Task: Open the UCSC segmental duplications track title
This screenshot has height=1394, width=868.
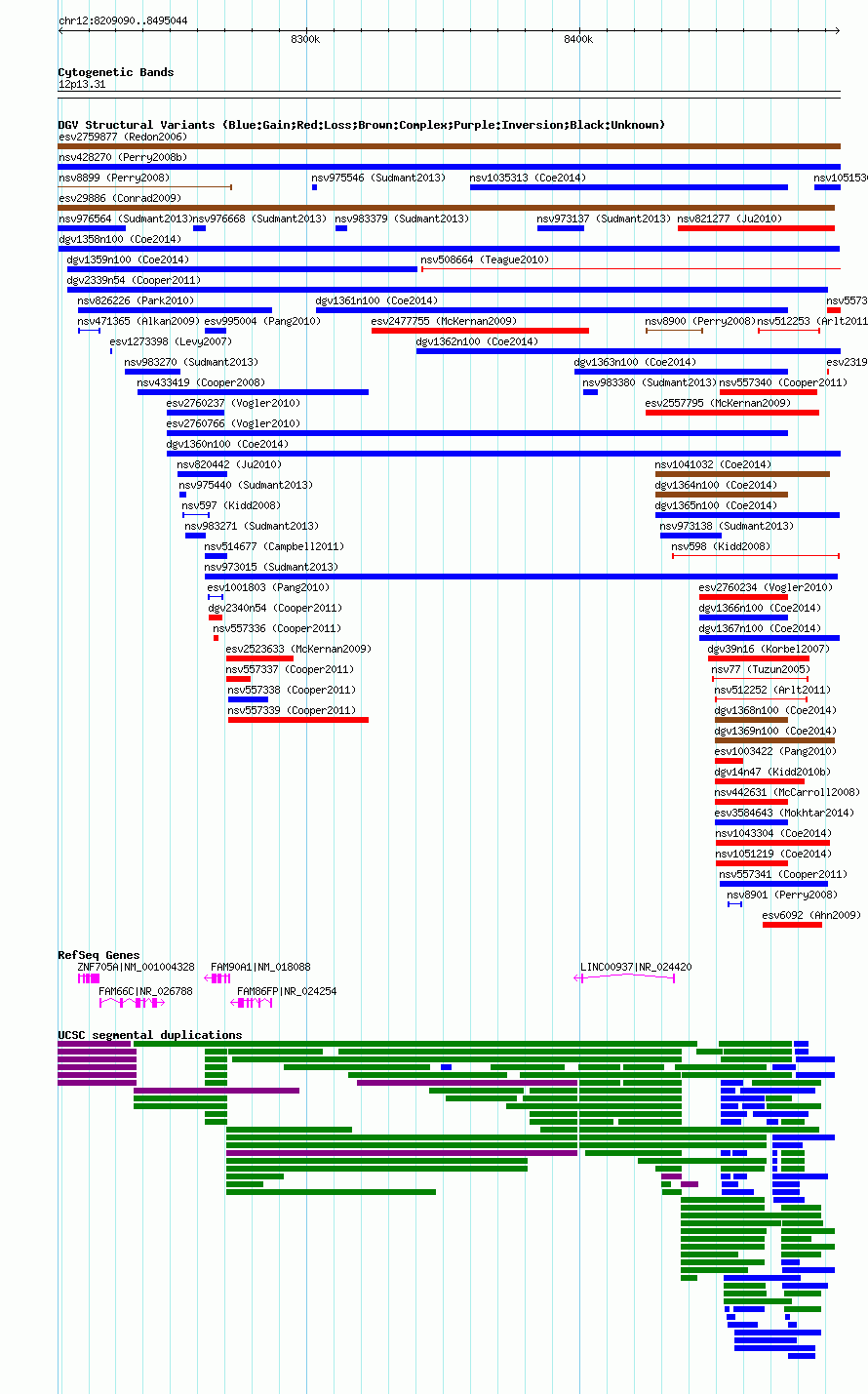Action: pyautogui.click(x=150, y=1035)
